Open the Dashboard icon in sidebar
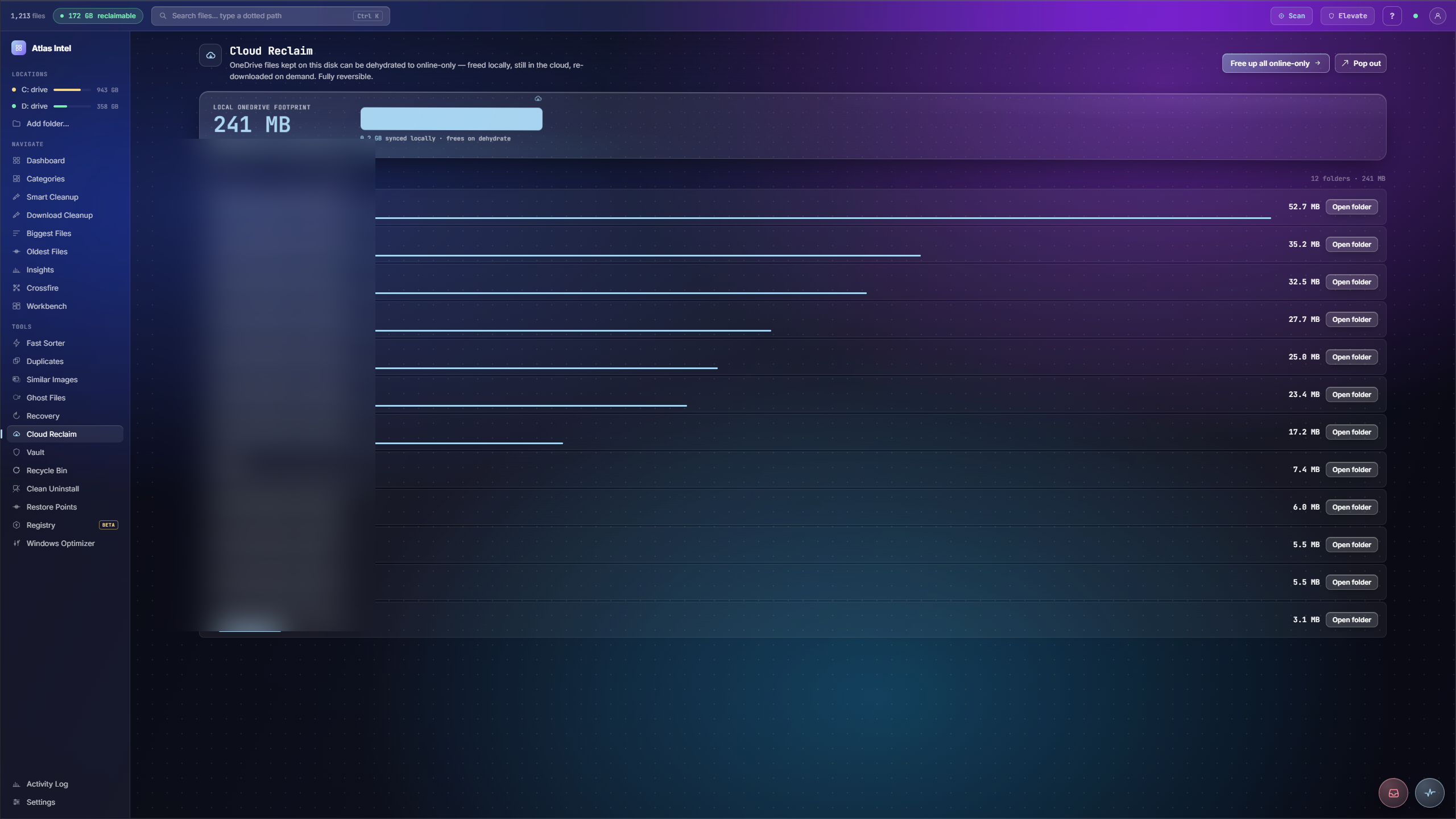This screenshot has width=1456, height=819. (x=16, y=160)
